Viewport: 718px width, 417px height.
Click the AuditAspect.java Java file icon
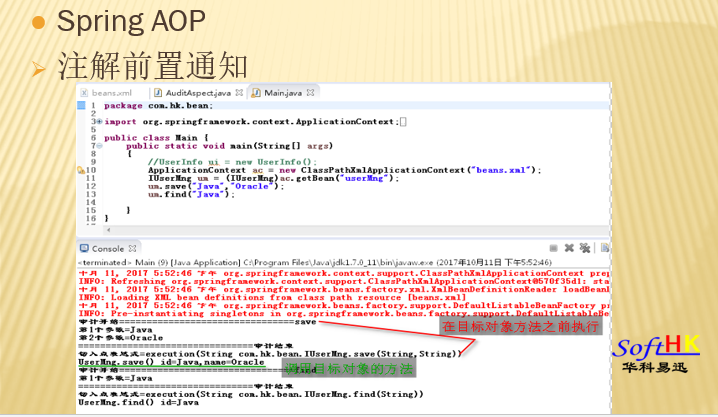158,93
